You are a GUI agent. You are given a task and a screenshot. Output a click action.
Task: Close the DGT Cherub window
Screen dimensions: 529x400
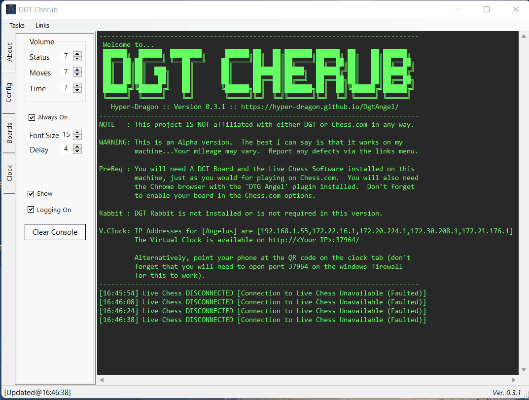[x=516, y=9]
